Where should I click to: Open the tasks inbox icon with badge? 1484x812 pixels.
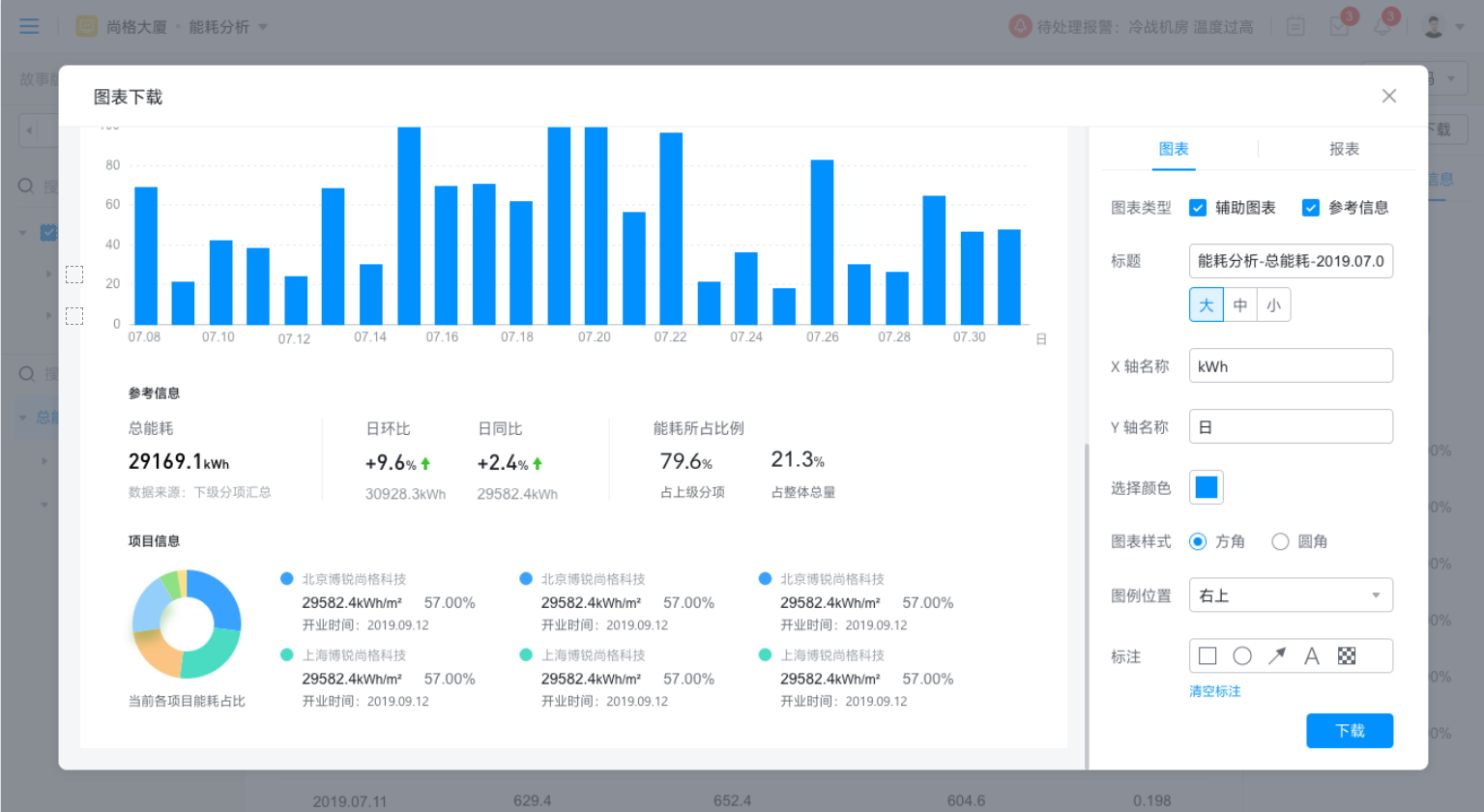(1340, 26)
